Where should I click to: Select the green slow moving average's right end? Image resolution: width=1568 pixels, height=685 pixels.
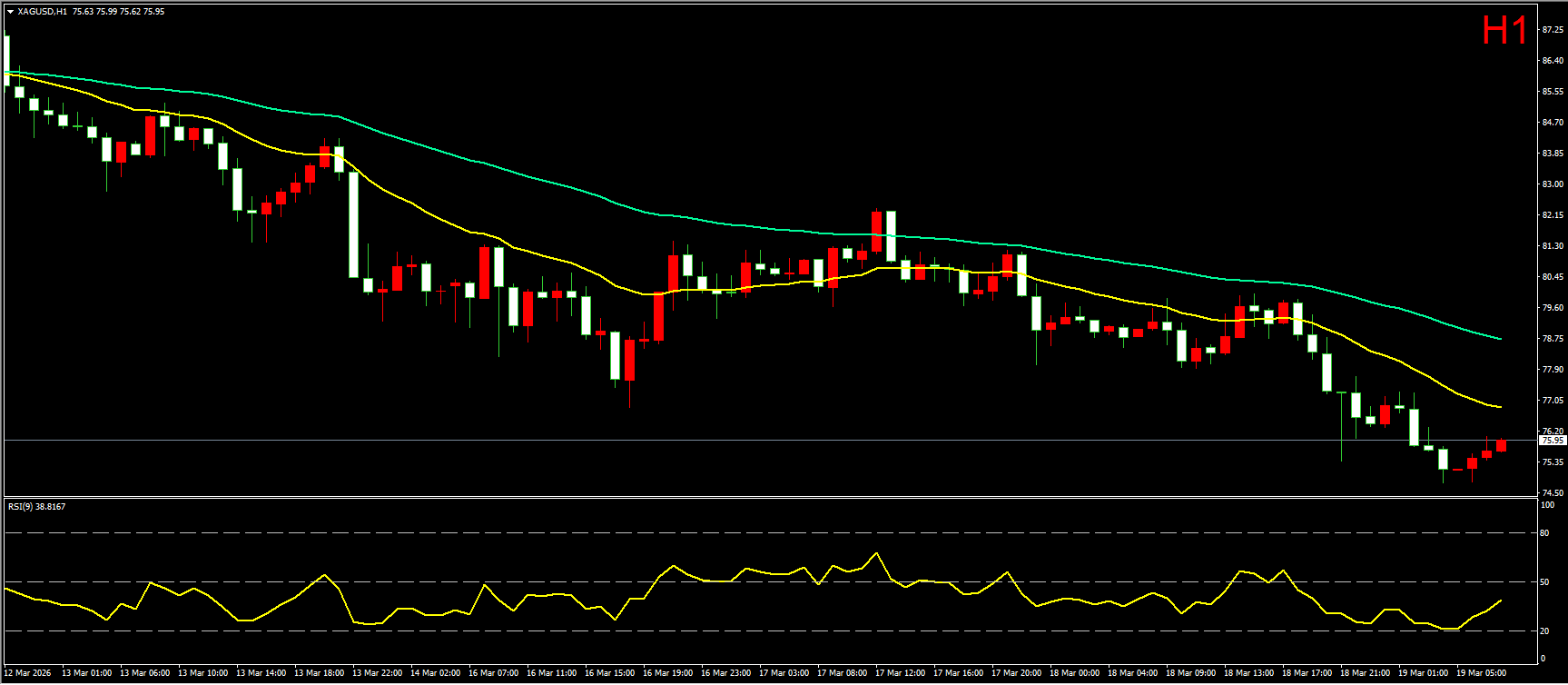click(1499, 338)
